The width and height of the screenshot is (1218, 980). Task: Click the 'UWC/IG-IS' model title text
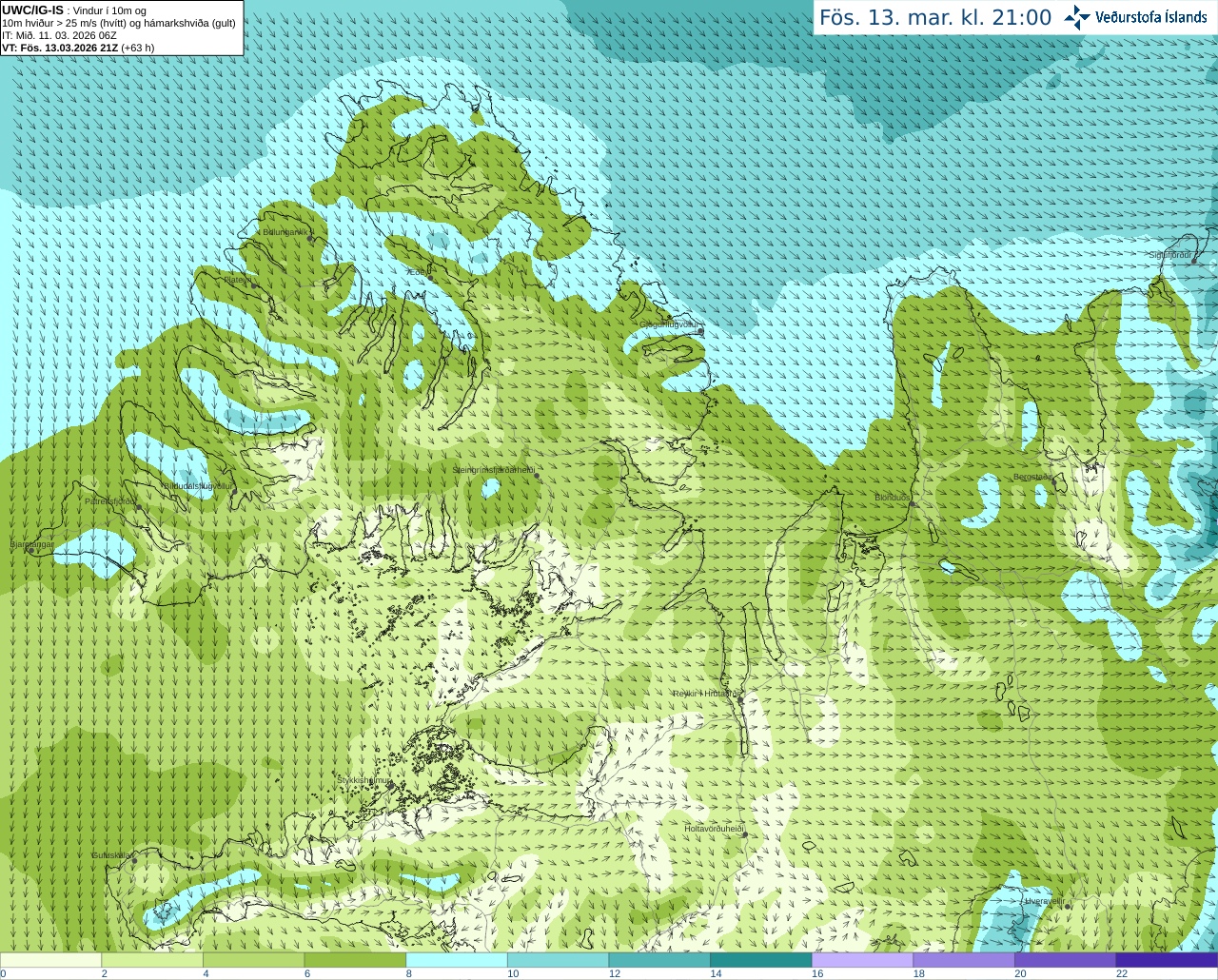point(32,10)
